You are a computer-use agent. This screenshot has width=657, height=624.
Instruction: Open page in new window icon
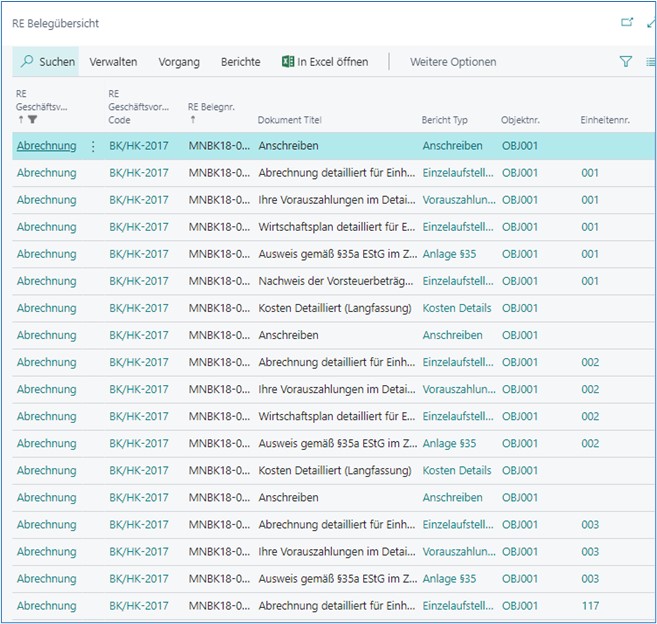(x=627, y=22)
